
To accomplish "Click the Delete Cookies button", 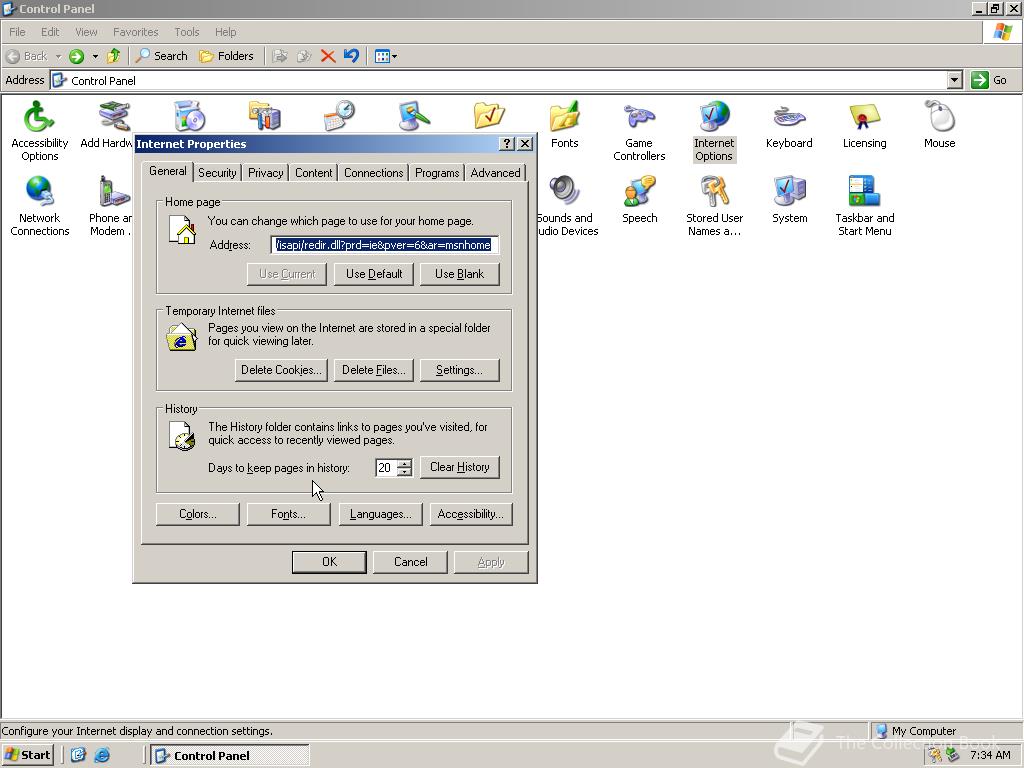I will [281, 370].
